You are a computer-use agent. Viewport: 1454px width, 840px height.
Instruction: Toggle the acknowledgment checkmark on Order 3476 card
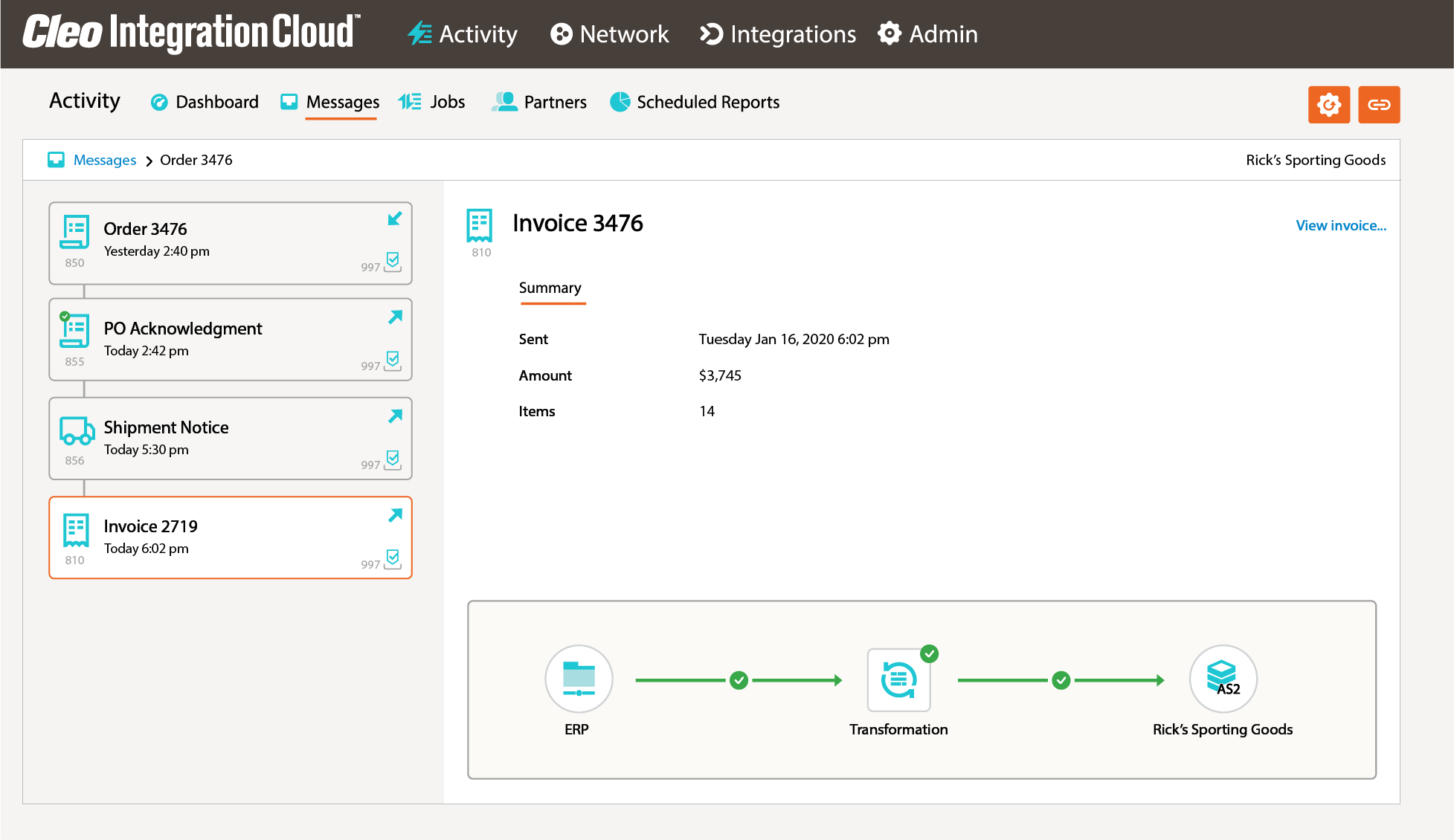point(390,262)
